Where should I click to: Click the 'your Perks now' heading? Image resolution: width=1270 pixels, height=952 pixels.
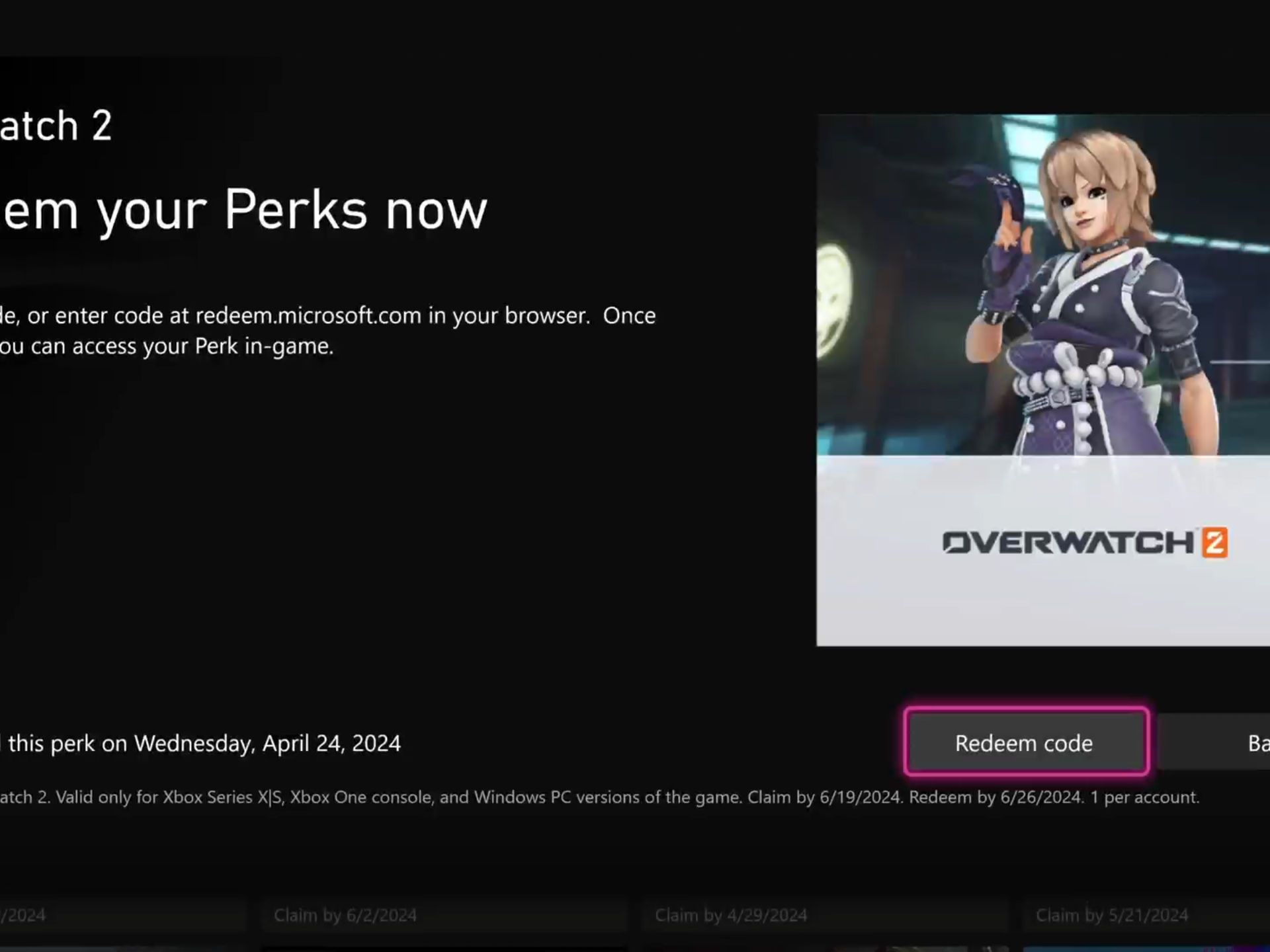click(291, 210)
